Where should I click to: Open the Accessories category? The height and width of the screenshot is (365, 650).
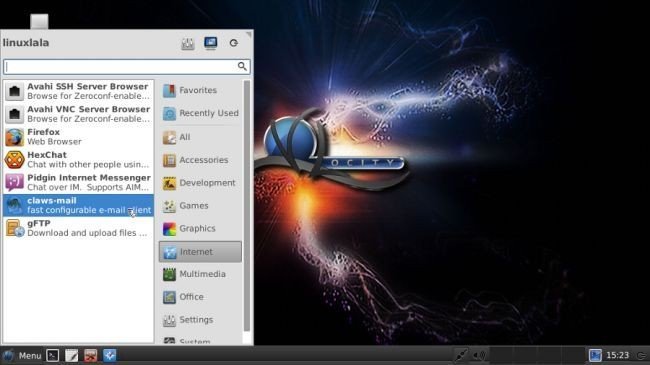tap(200, 160)
